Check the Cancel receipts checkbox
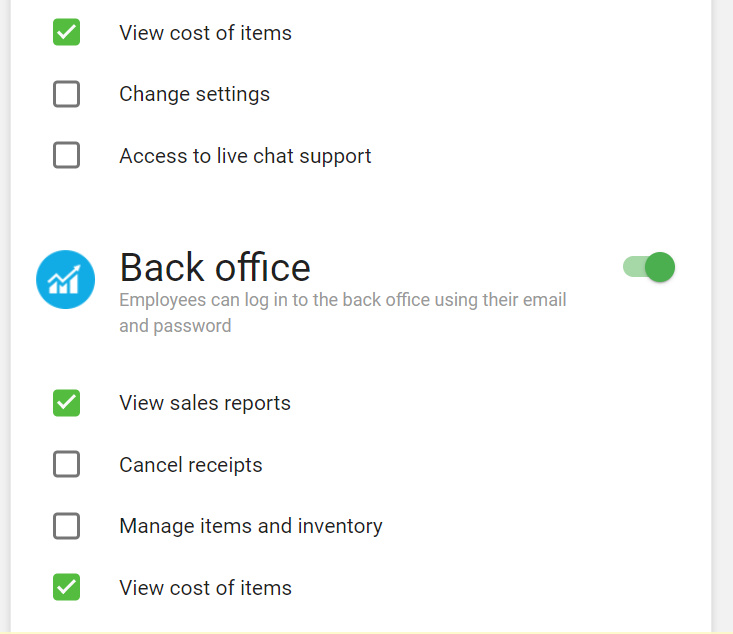Screen dimensions: 733x634 [x=66, y=464]
